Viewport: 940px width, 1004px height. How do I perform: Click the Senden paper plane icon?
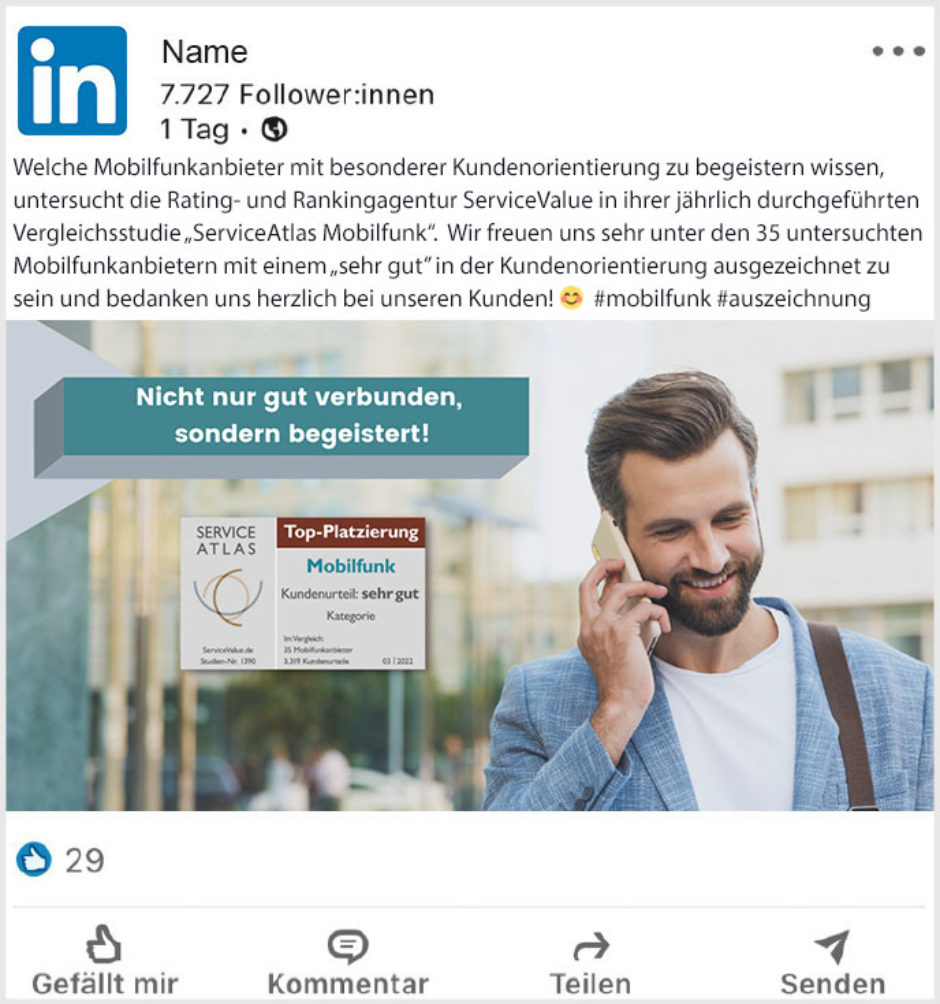(x=832, y=946)
